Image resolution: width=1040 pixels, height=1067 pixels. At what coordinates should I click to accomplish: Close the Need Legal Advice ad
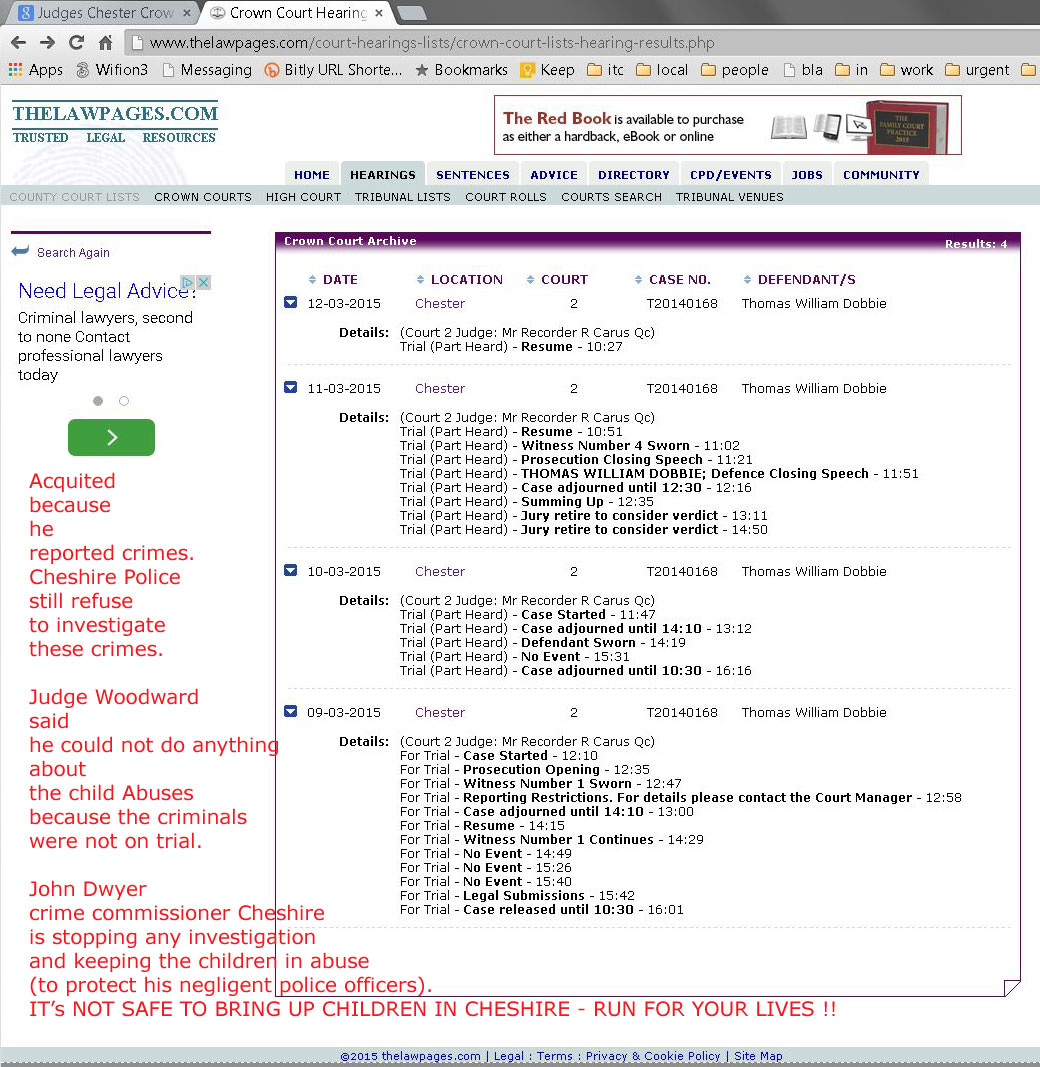coord(203,283)
